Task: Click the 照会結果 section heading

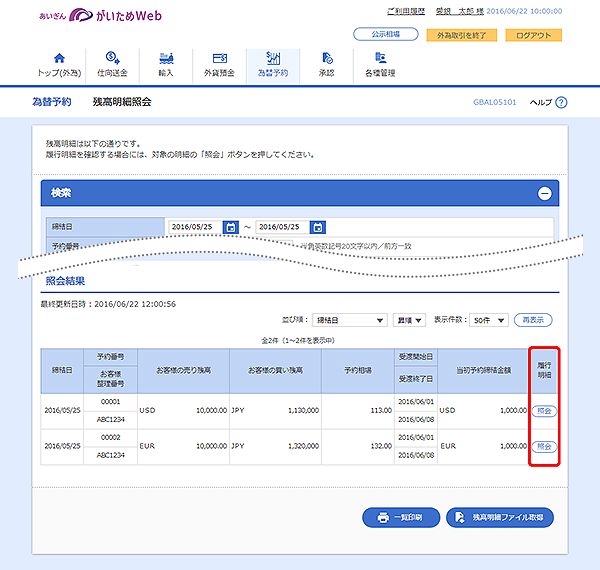Action: pos(65,281)
